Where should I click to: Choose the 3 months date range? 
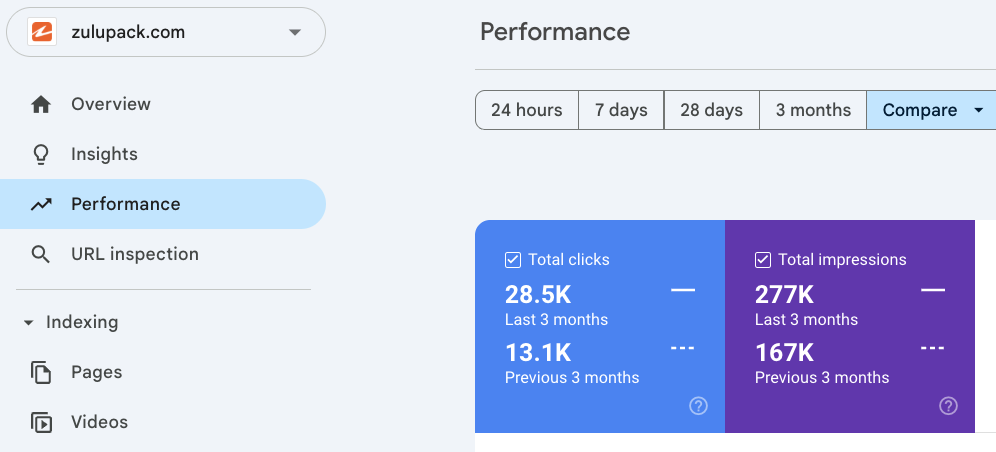[813, 110]
